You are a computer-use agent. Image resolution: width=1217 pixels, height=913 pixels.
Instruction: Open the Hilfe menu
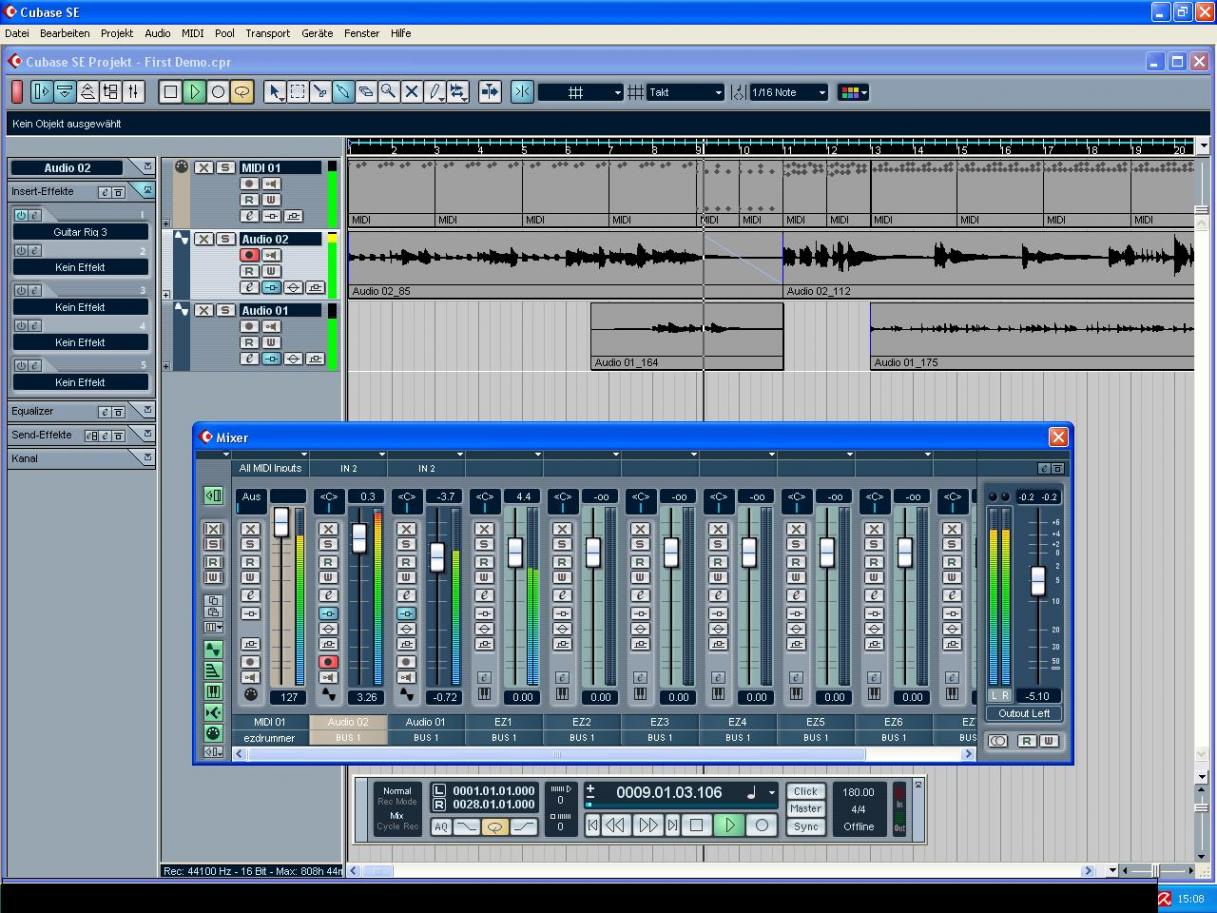(401, 33)
